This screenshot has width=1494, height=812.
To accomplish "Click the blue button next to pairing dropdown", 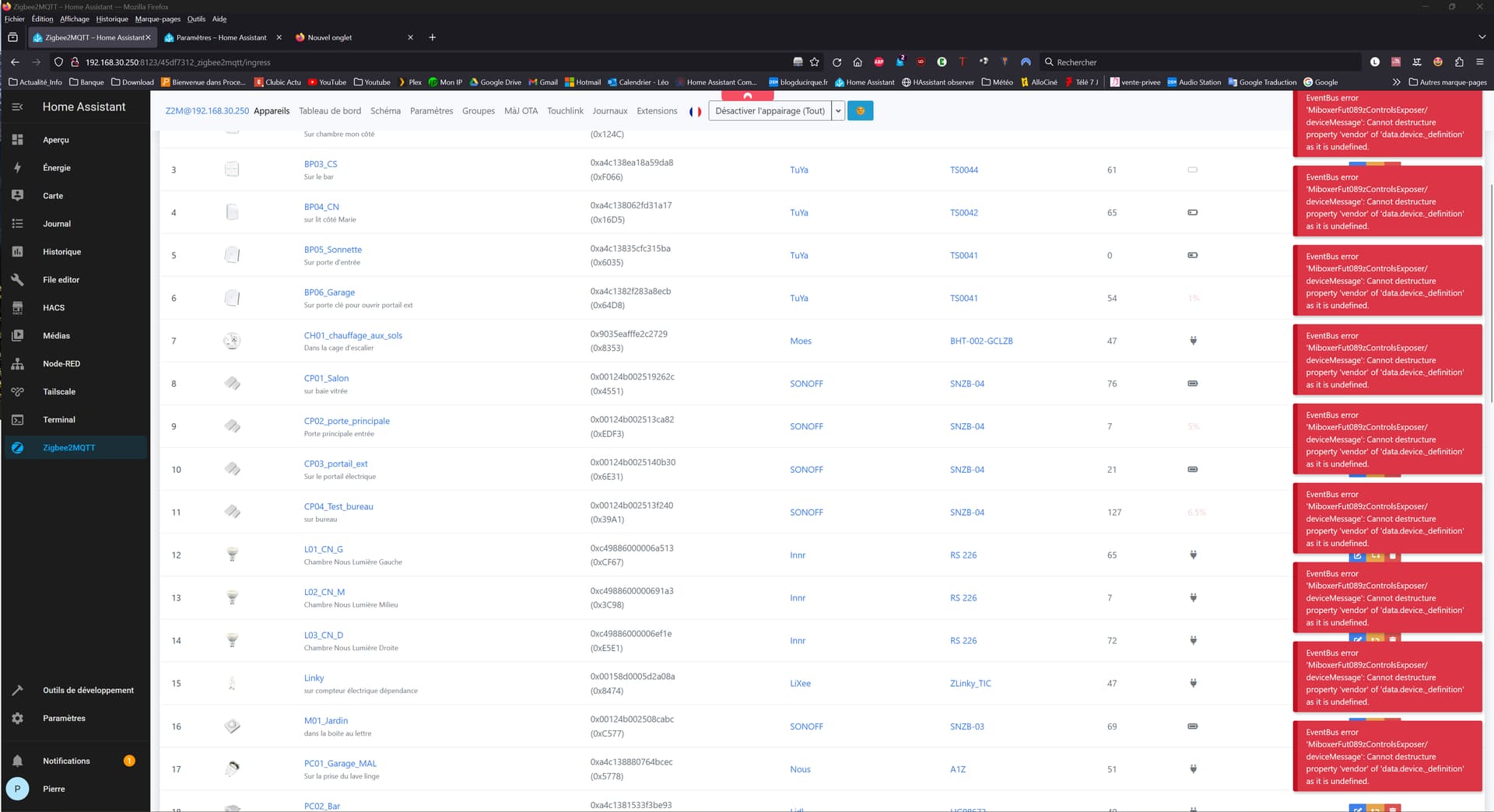I will click(x=860, y=111).
